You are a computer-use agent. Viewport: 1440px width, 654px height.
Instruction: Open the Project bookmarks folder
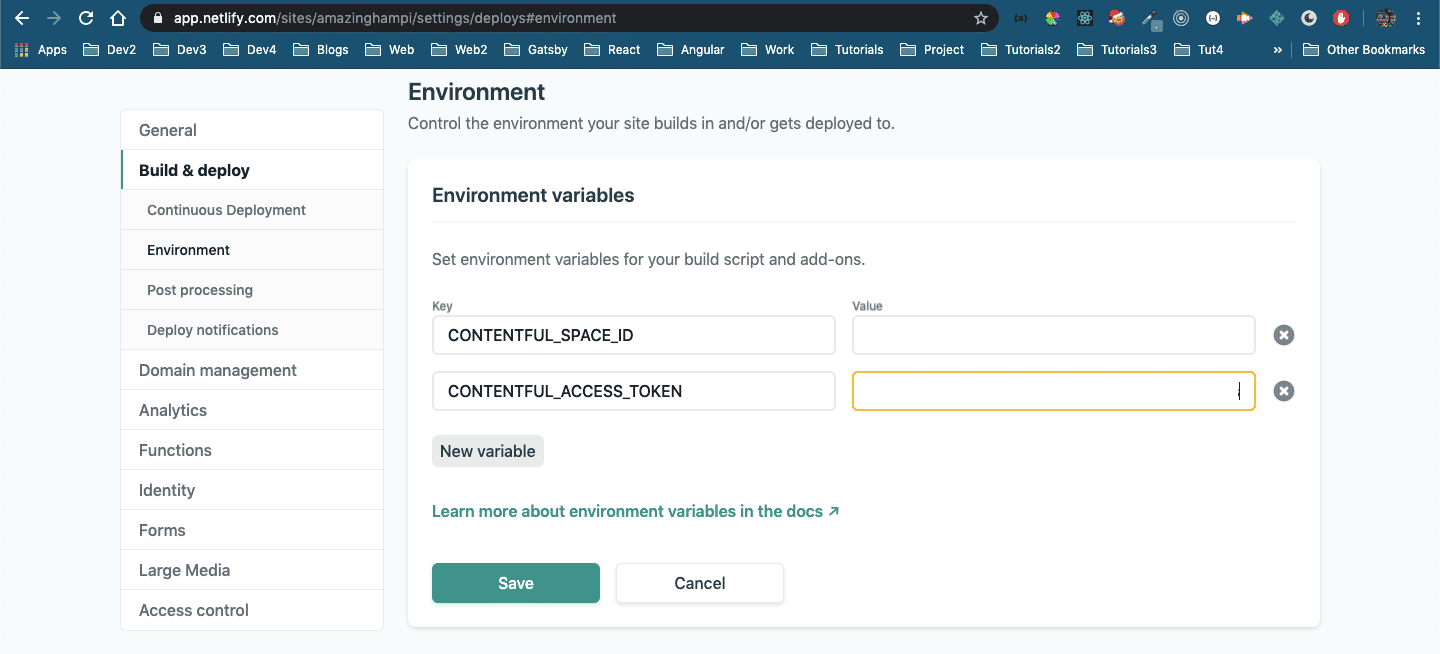point(932,49)
